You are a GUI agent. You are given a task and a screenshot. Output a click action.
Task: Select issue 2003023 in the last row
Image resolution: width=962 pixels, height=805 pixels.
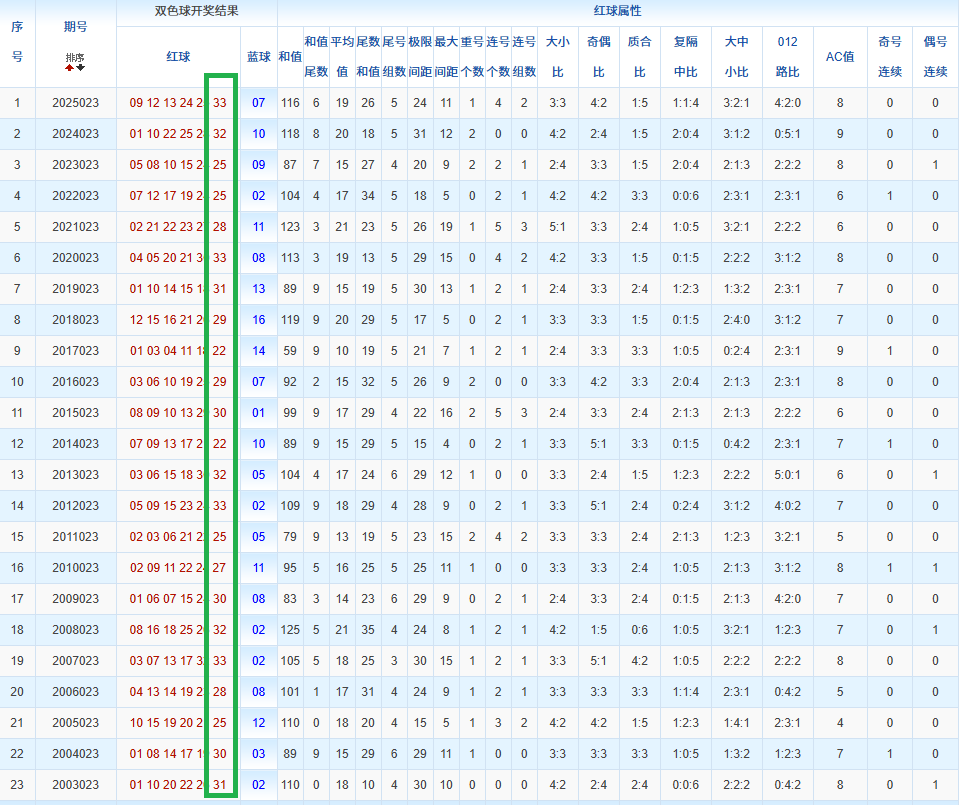[75, 785]
